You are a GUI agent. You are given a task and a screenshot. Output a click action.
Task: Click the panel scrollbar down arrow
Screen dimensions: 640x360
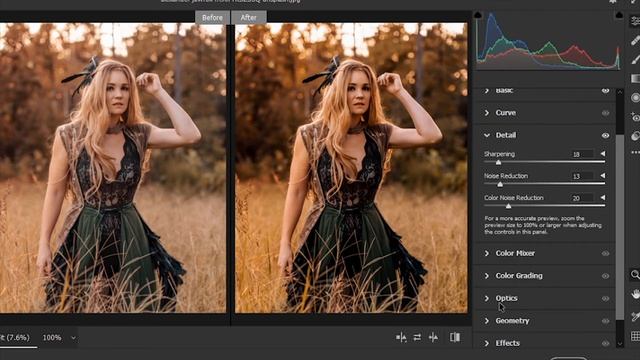click(620, 344)
